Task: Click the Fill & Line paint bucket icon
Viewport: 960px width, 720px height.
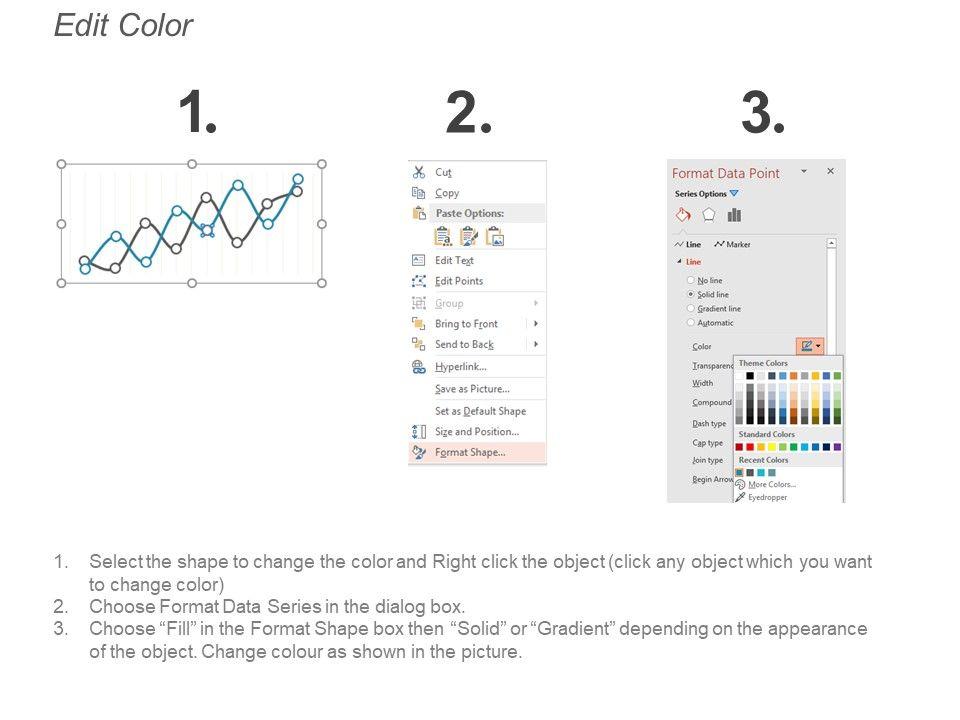Action: pos(683,214)
